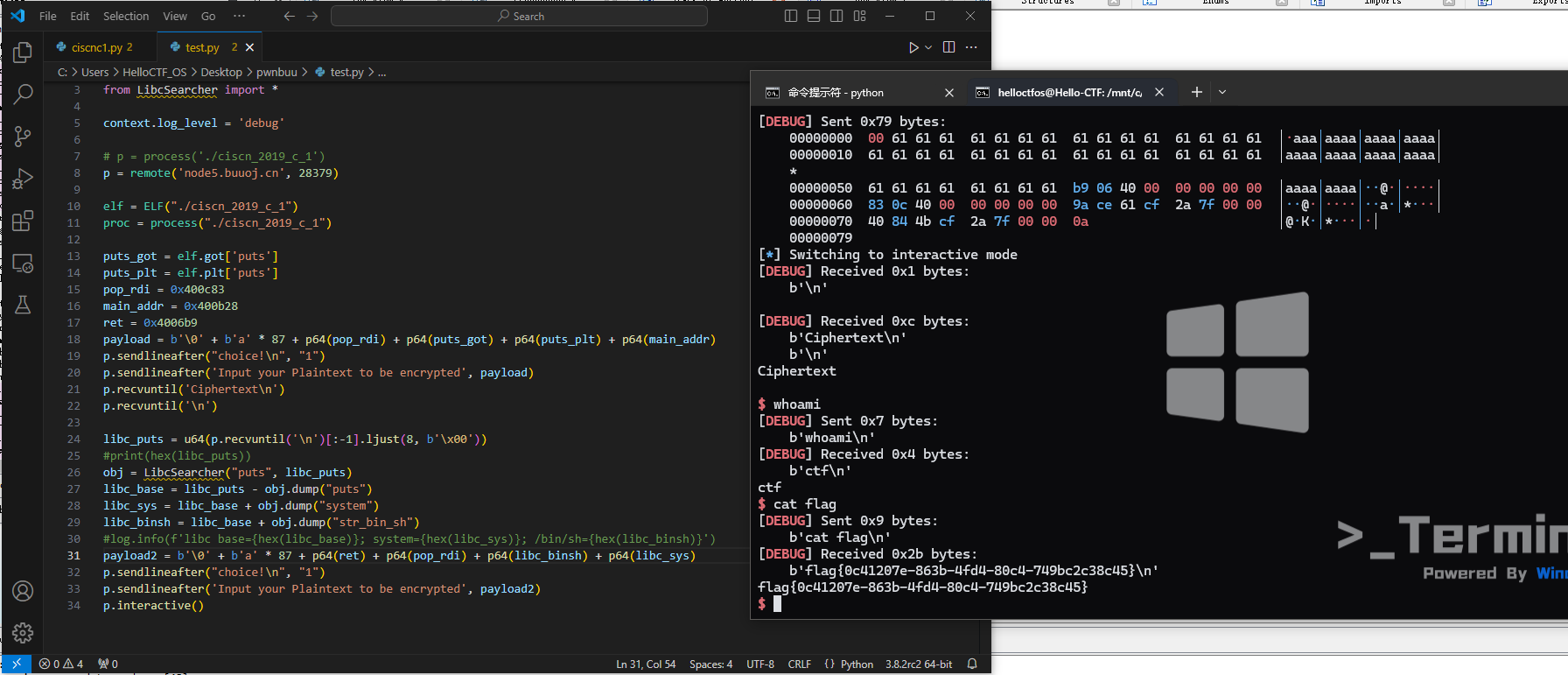Image resolution: width=1568 pixels, height=675 pixels.
Task: Open Source Control view
Action: click(23, 136)
